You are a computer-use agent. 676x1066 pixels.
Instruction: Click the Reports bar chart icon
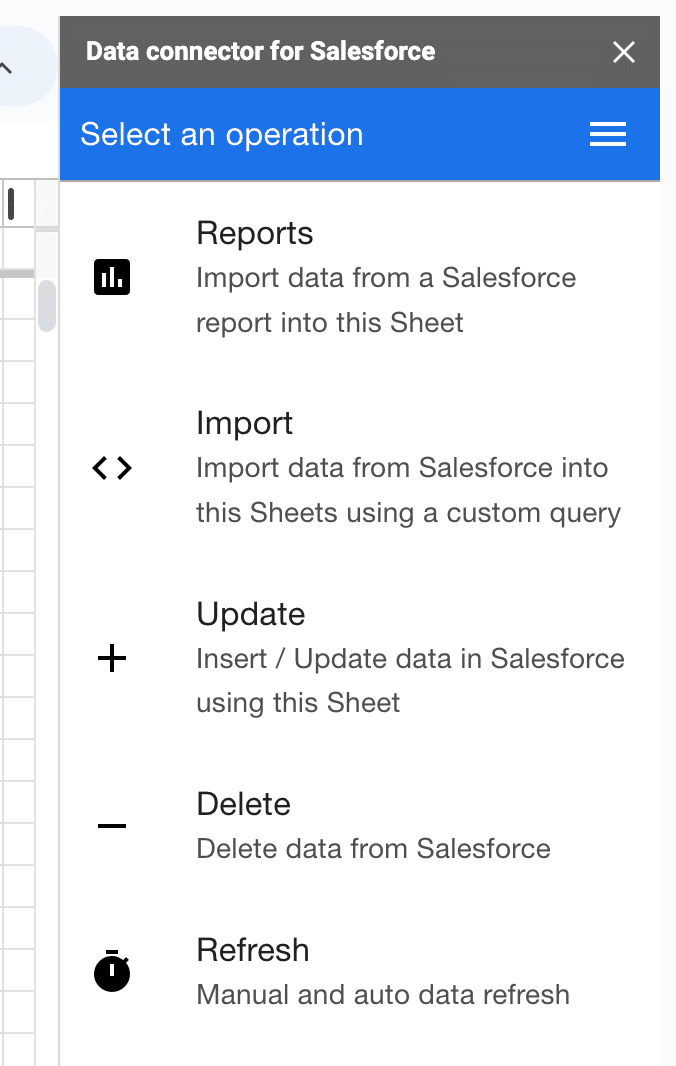[x=112, y=277]
